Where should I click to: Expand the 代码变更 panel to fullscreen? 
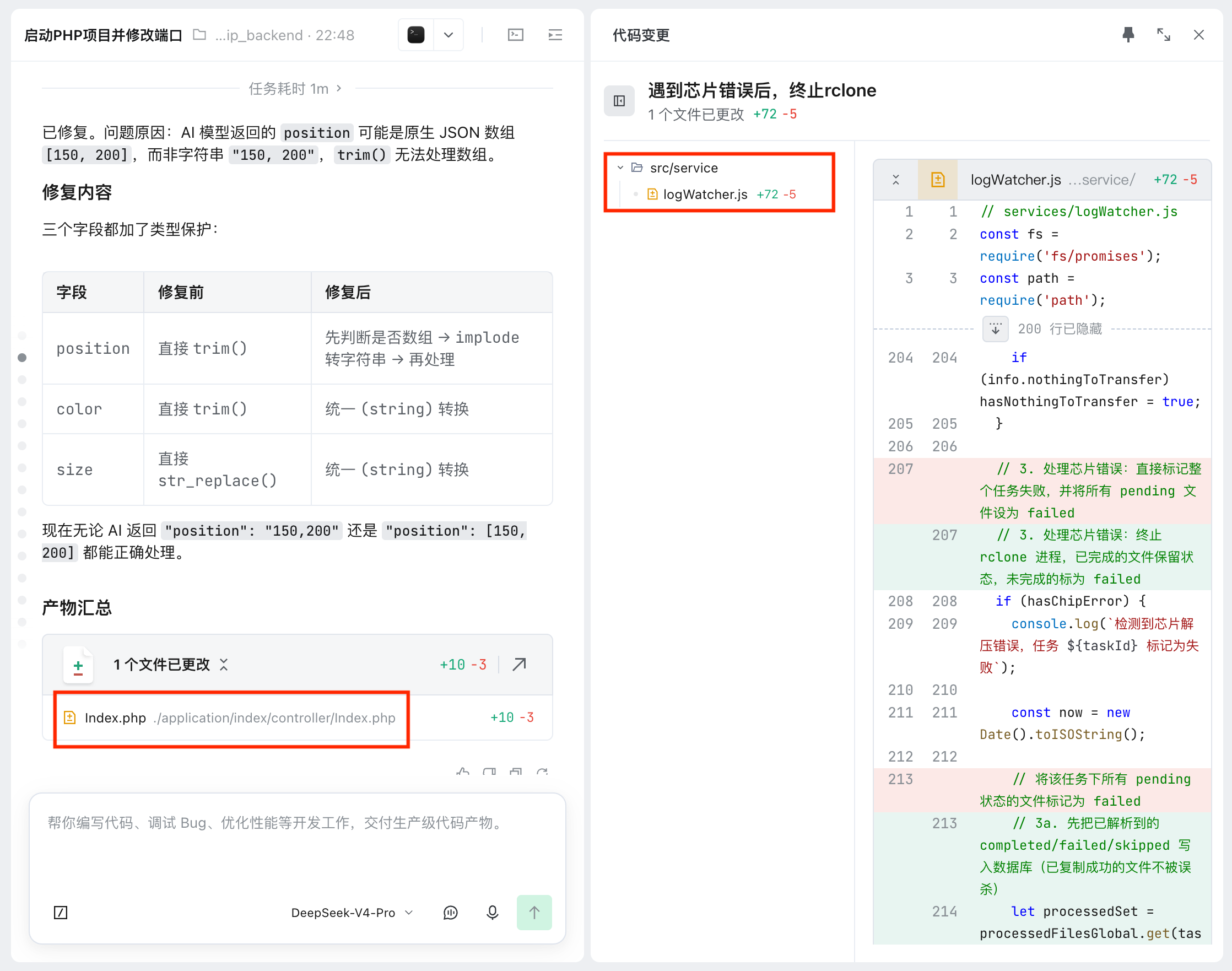point(1163,35)
